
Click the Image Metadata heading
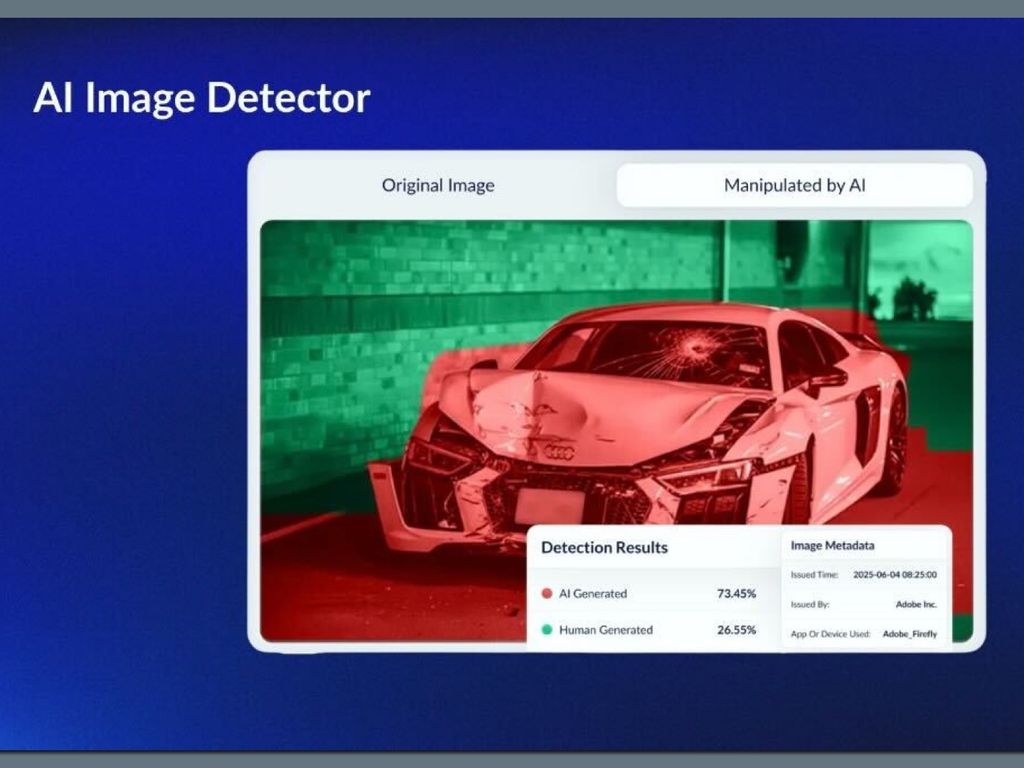point(832,546)
